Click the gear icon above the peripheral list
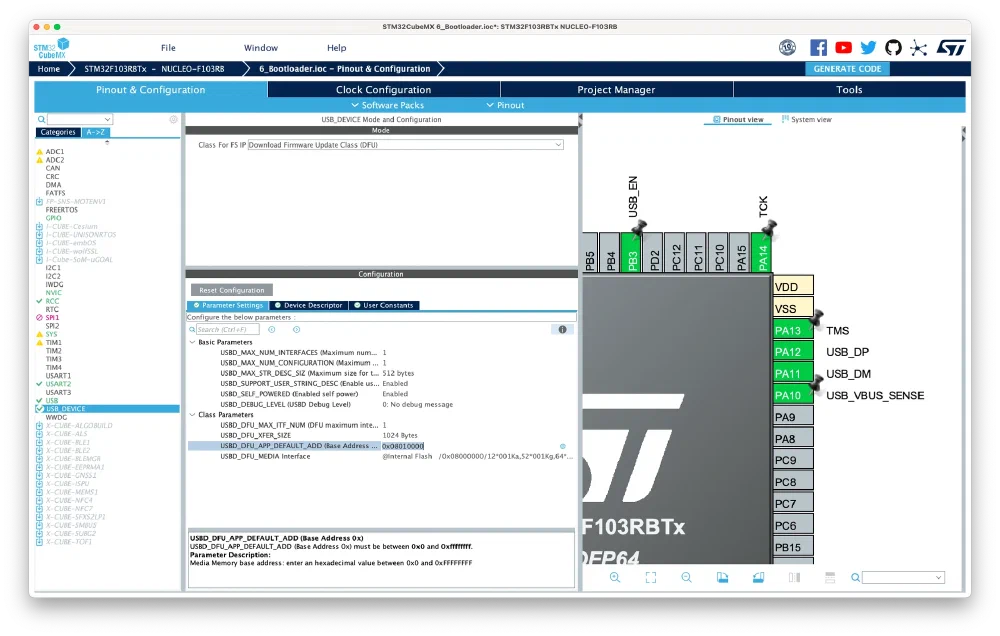Screen dimensions: 1000x636 [173, 119]
